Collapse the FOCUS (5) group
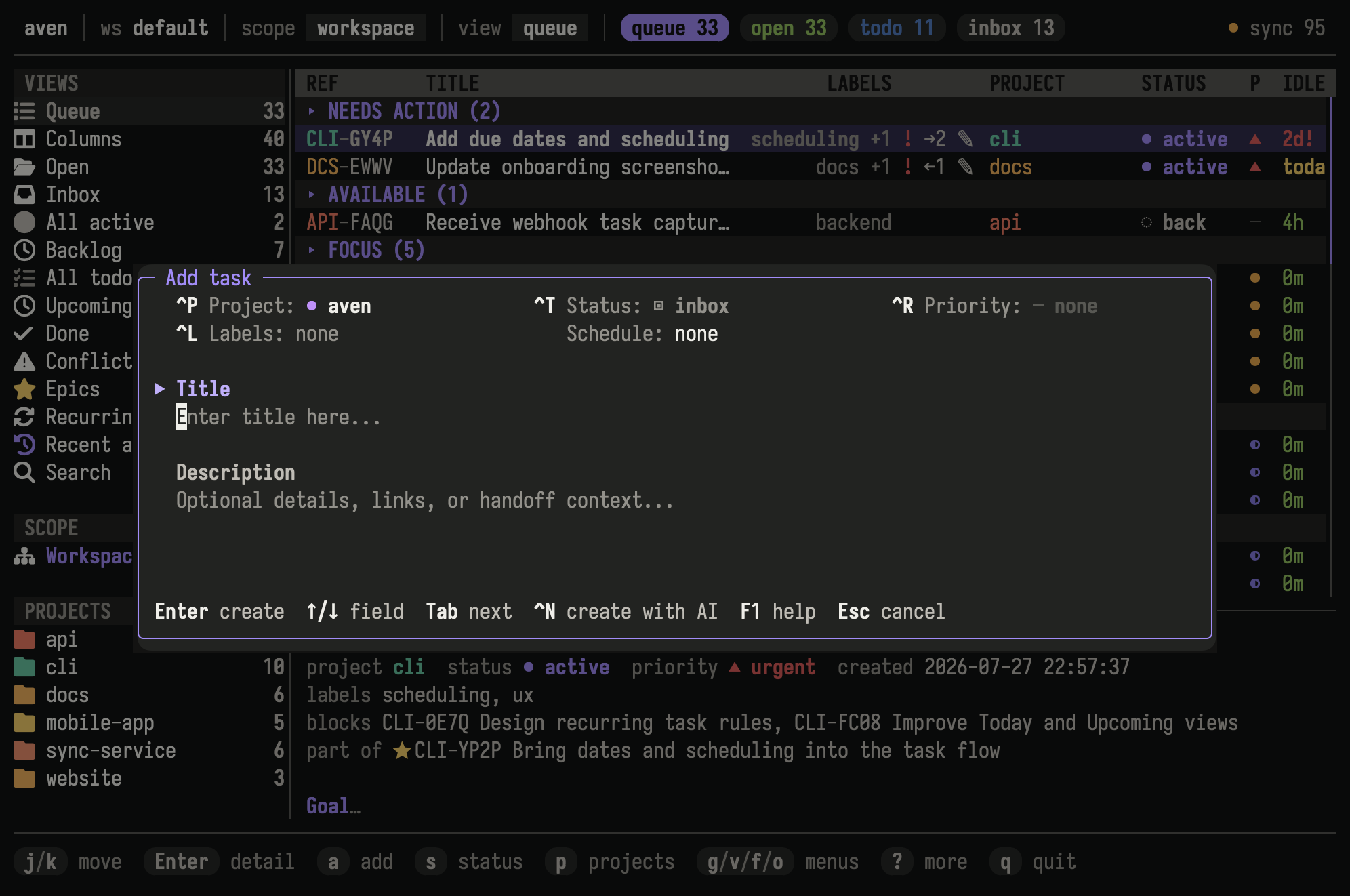This screenshot has height=896, width=1350. coord(311,250)
